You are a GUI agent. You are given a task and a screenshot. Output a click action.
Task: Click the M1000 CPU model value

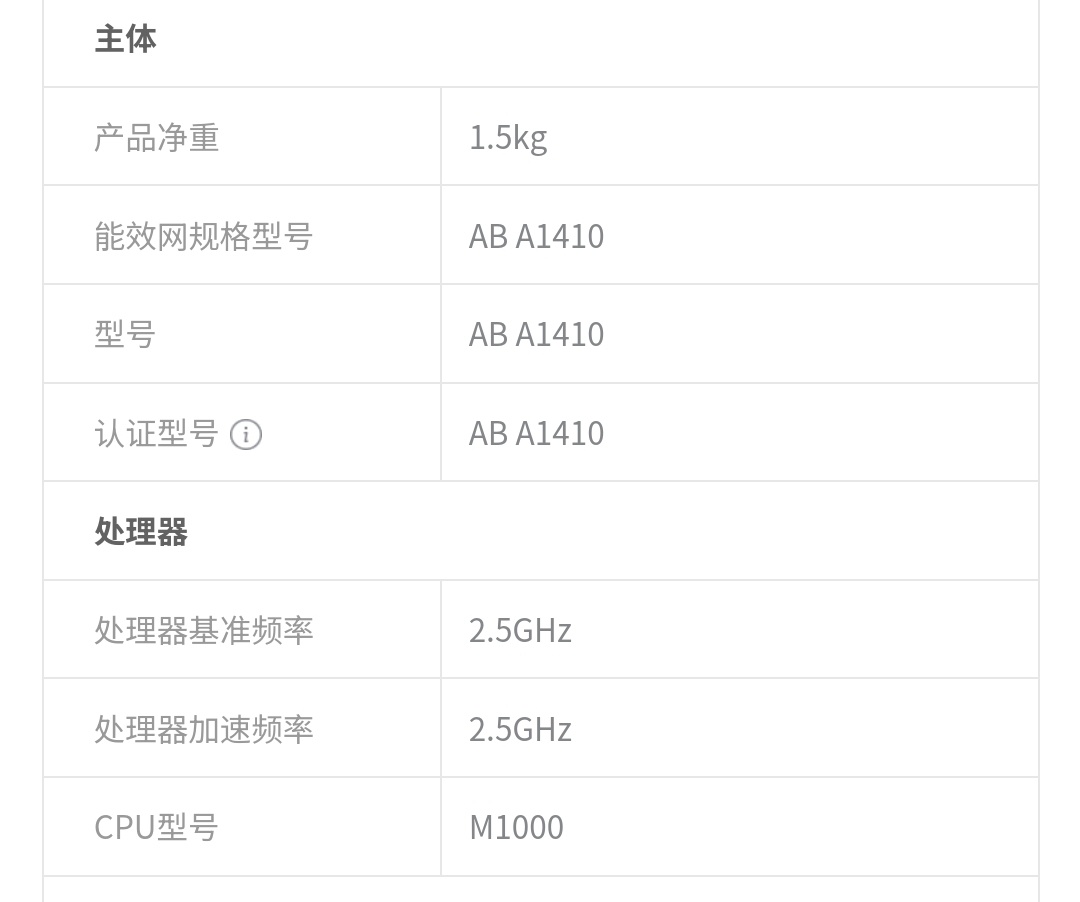tap(517, 828)
